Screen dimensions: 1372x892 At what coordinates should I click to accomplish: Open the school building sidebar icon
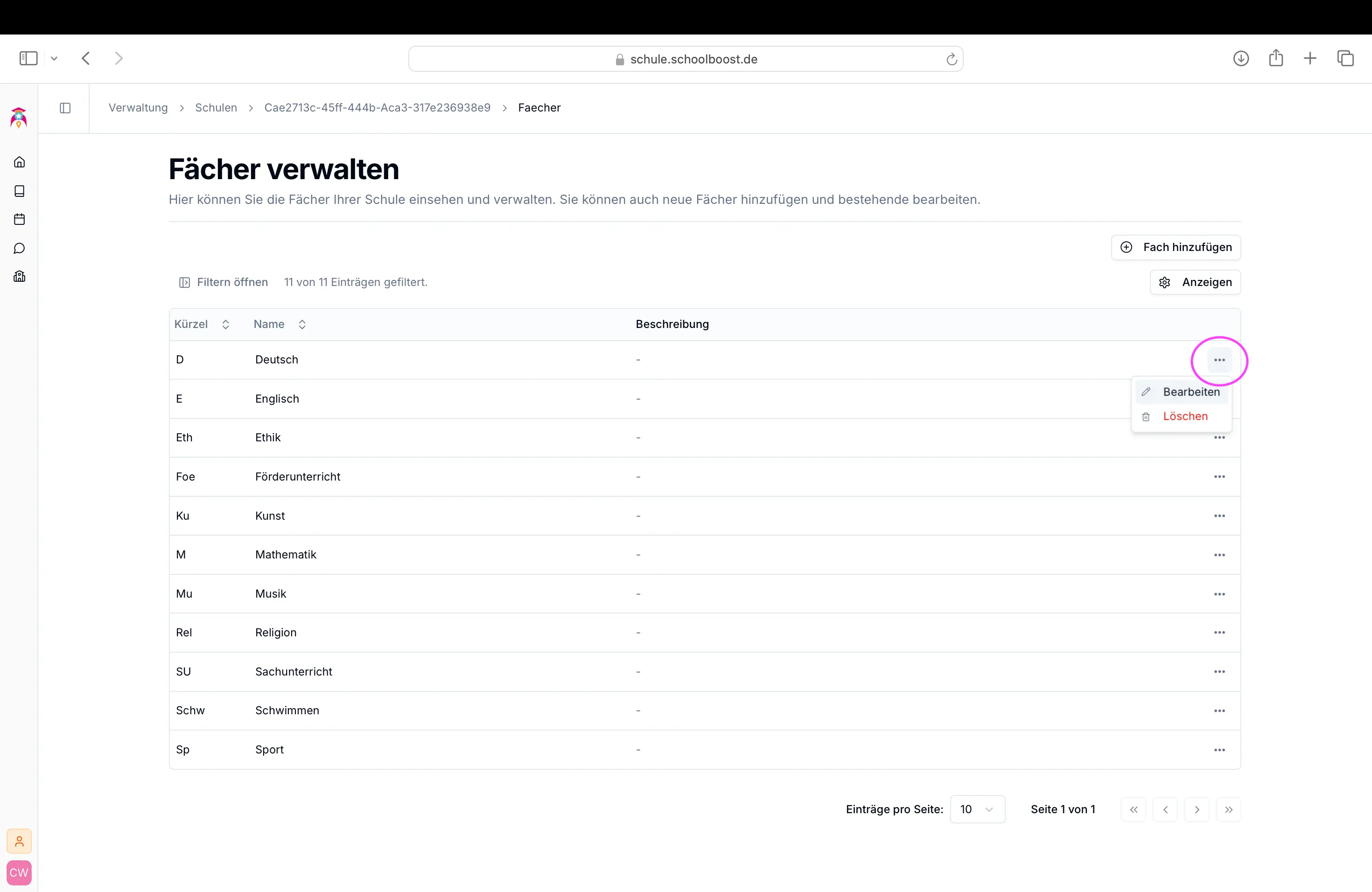click(19, 277)
